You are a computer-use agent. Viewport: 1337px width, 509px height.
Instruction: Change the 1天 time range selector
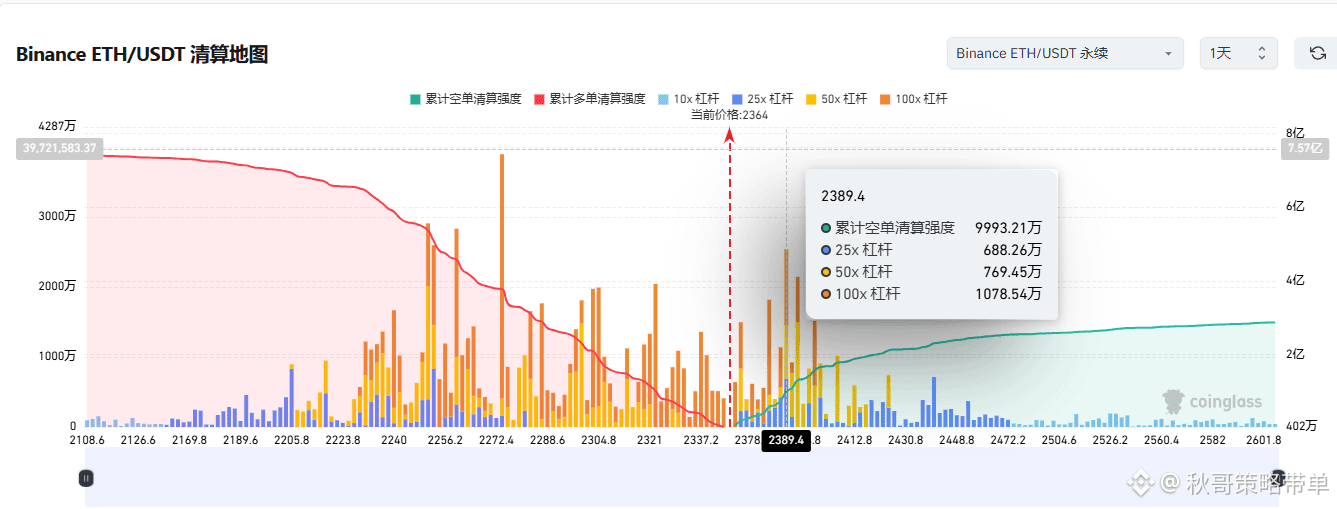click(1239, 53)
